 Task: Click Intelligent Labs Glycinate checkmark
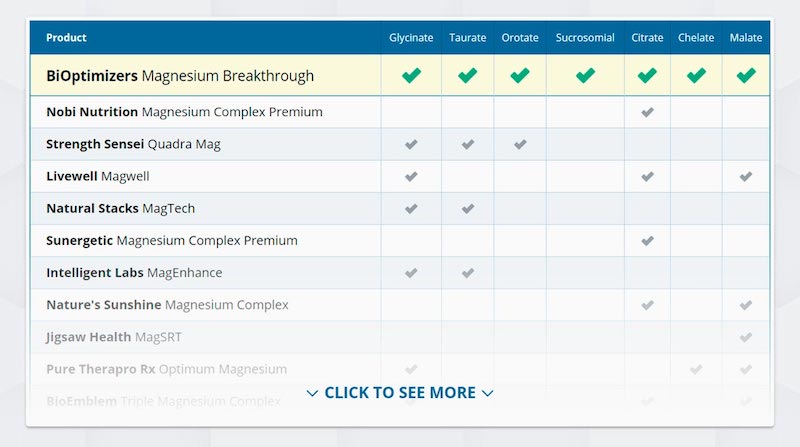click(411, 273)
